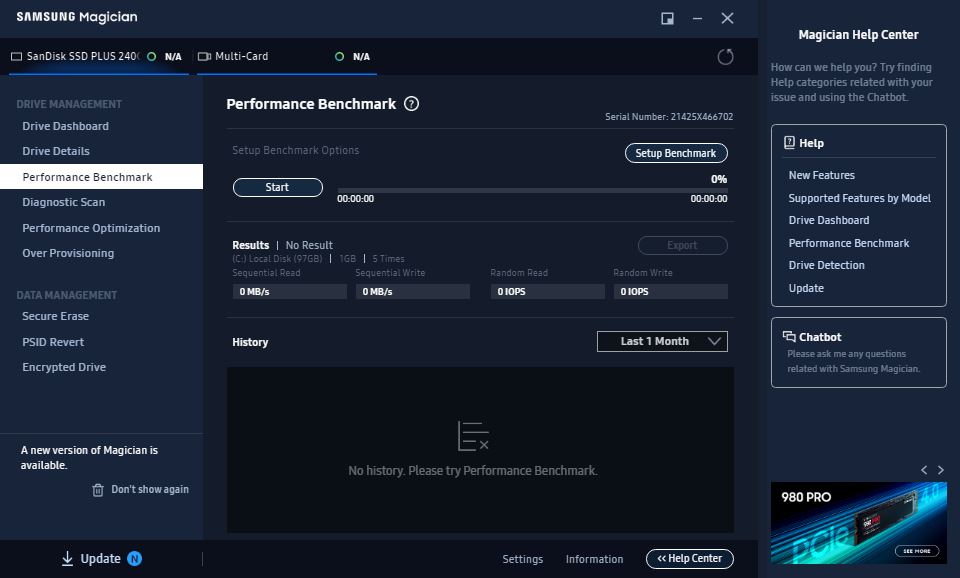Click the Multi-Card green status circle

tap(339, 56)
